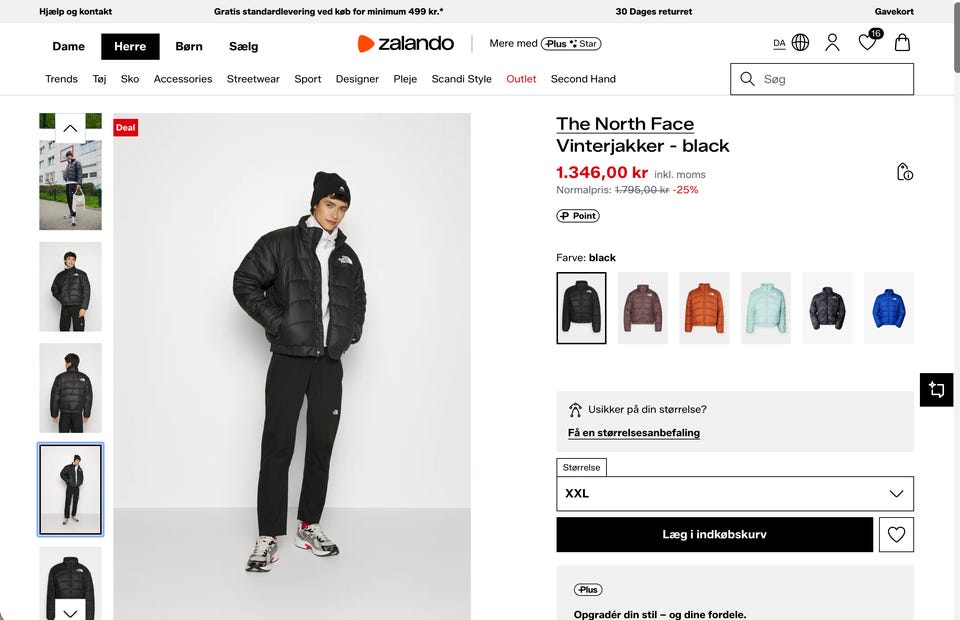
Task: Open the Streetwear menu item
Action: click(253, 79)
